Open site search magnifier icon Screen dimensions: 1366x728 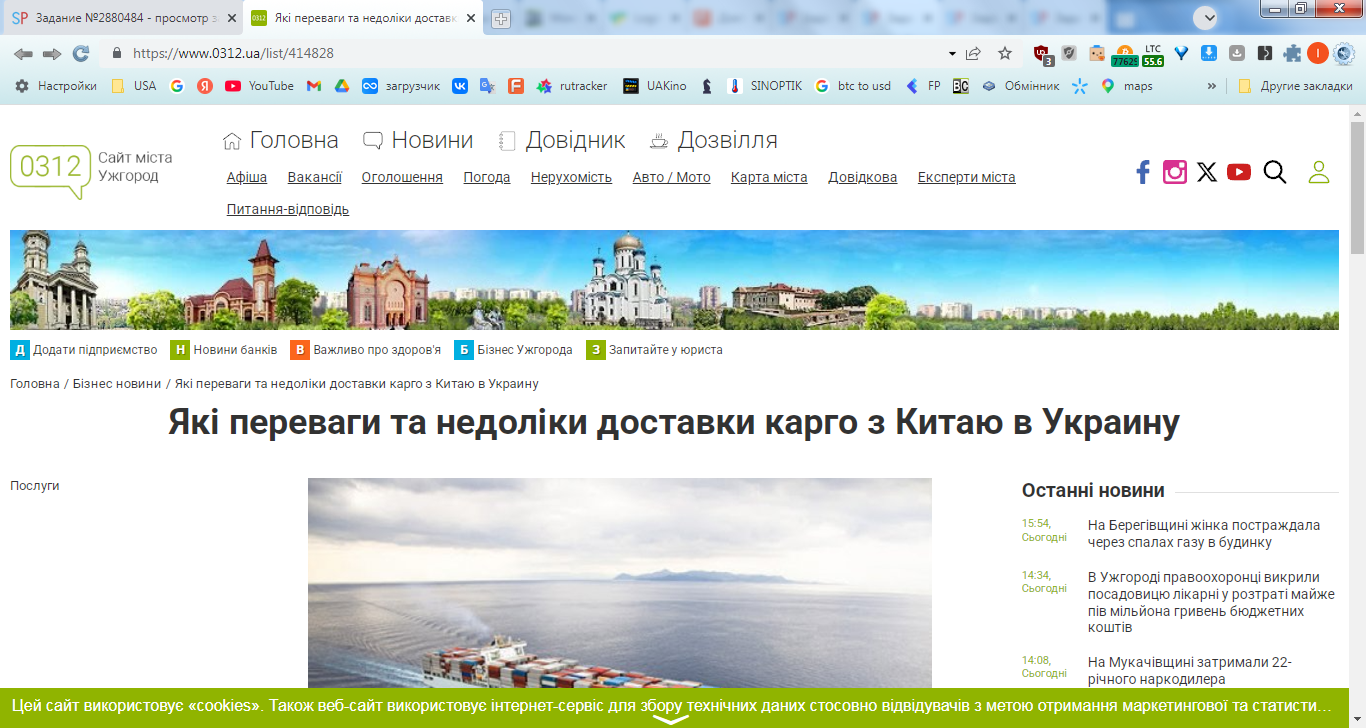point(1275,172)
